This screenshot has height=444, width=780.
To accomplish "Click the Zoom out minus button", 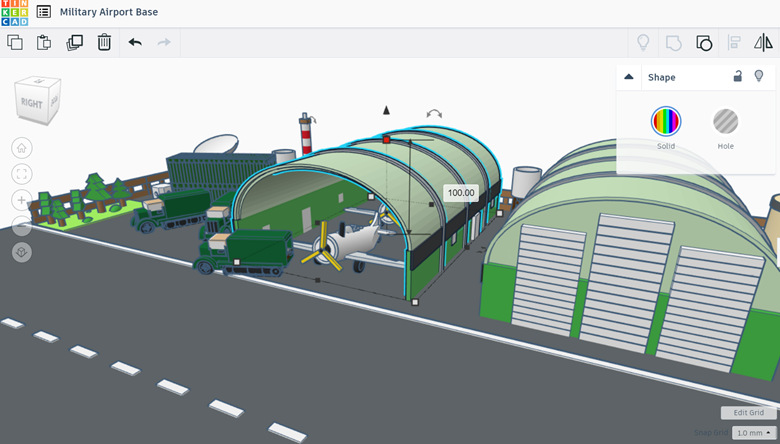I will pos(21,226).
